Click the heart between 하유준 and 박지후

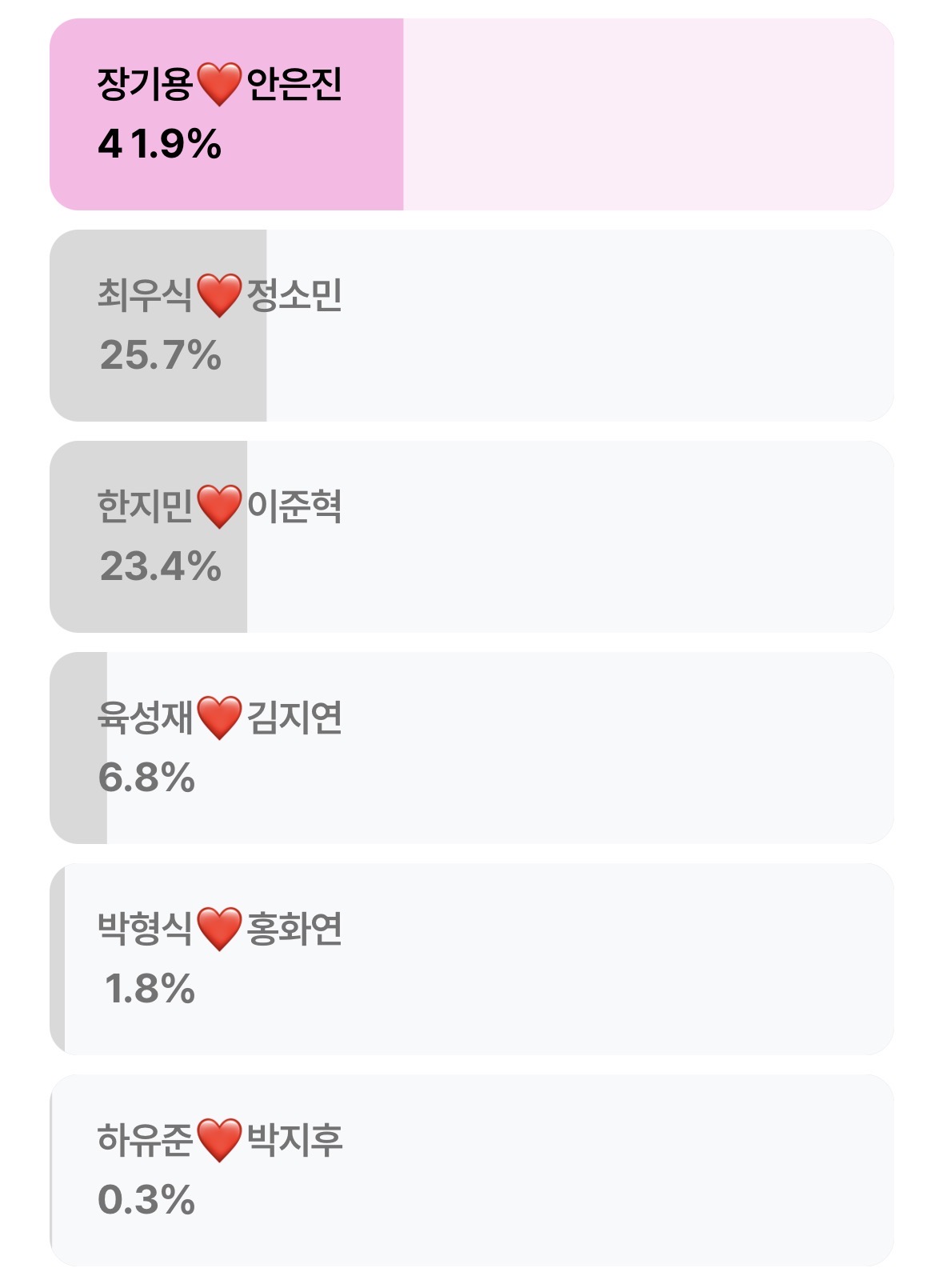coord(218,1140)
